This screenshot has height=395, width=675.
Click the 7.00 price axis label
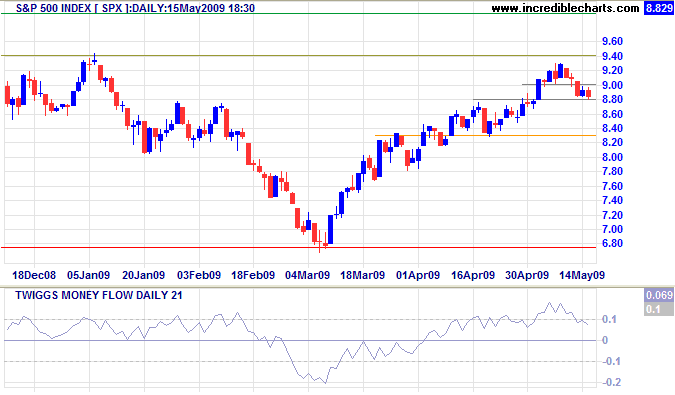tap(612, 228)
